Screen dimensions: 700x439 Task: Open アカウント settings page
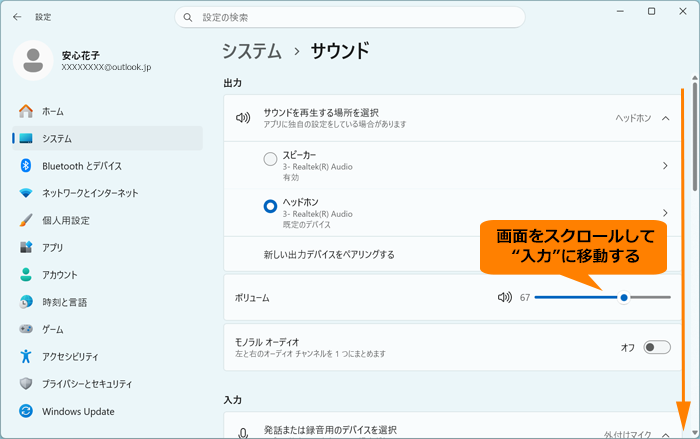tap(108, 275)
